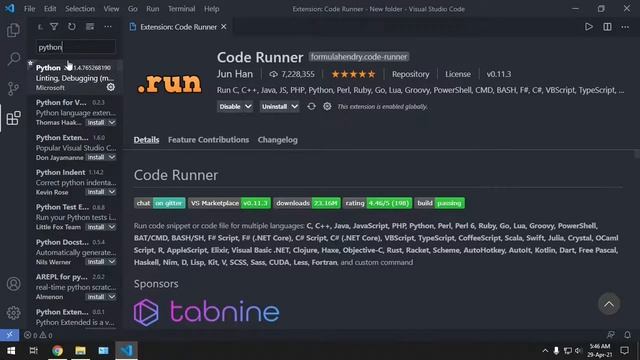Click the five-star rating
640x360 pixels.
(353, 74)
